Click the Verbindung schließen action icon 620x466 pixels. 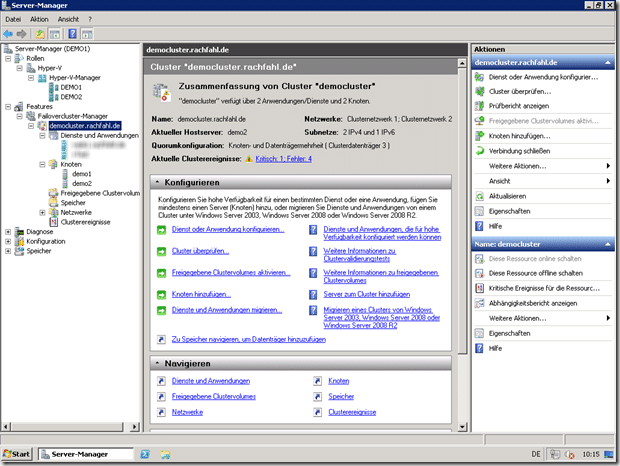(479, 151)
